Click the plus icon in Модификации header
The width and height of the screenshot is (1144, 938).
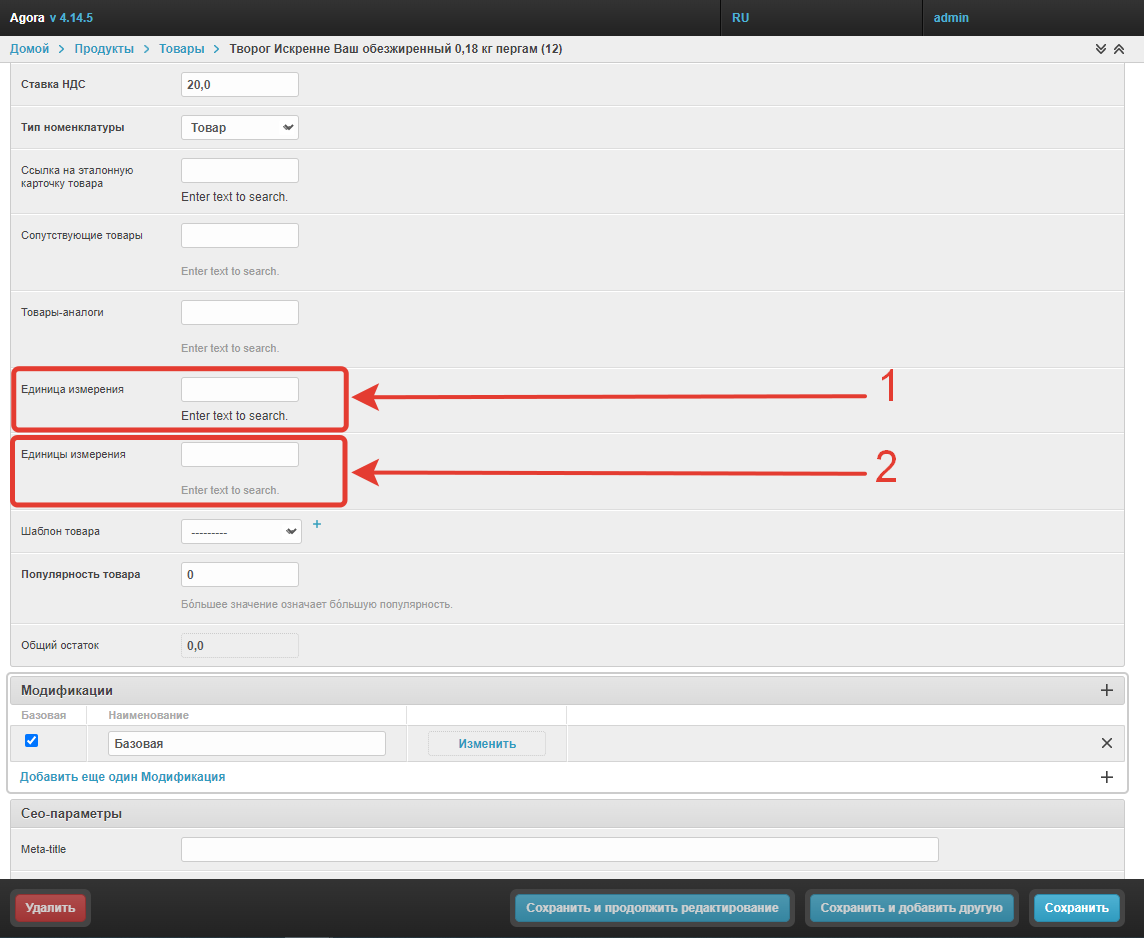[1106, 690]
